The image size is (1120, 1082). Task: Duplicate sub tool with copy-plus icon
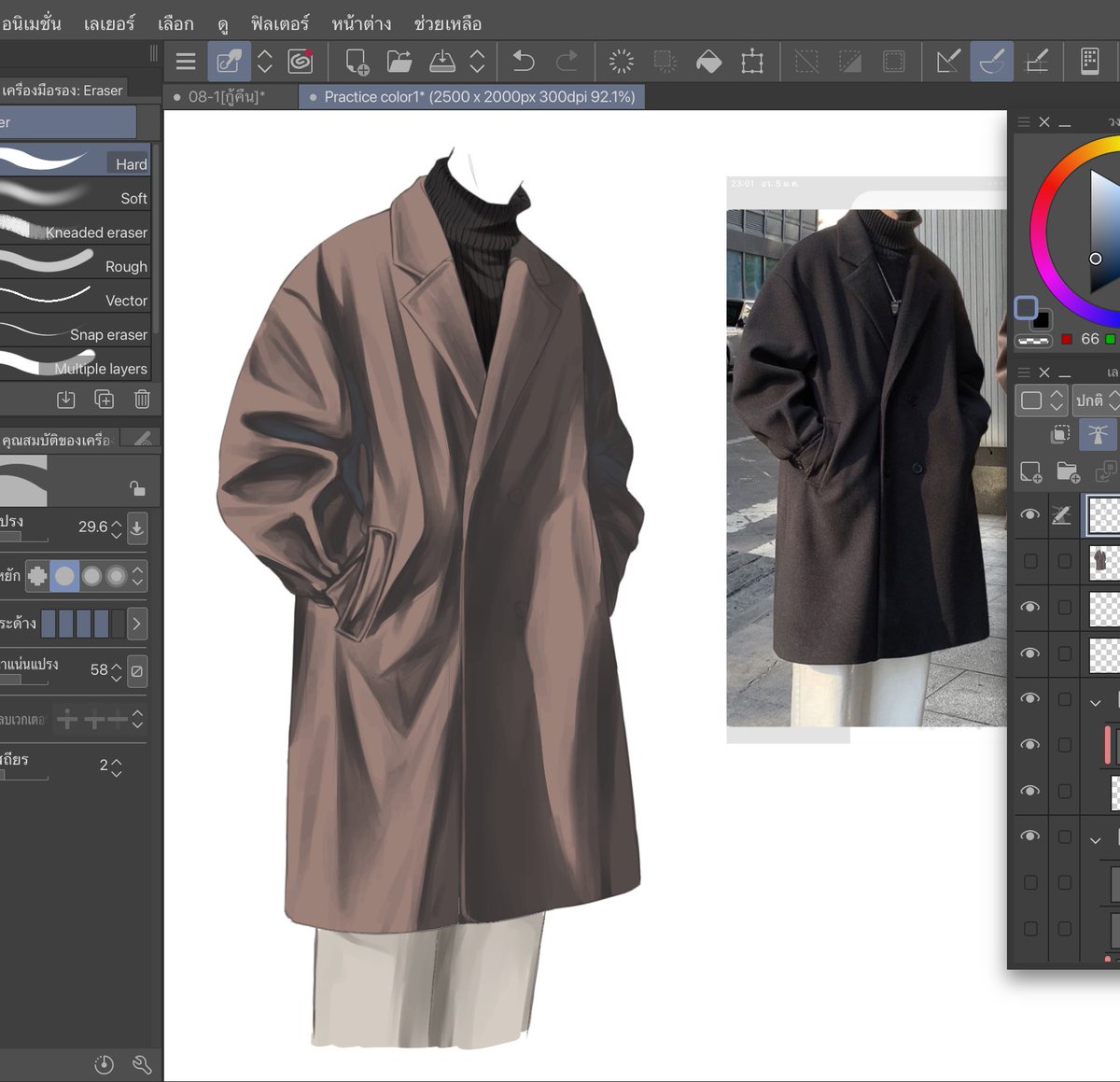[105, 400]
